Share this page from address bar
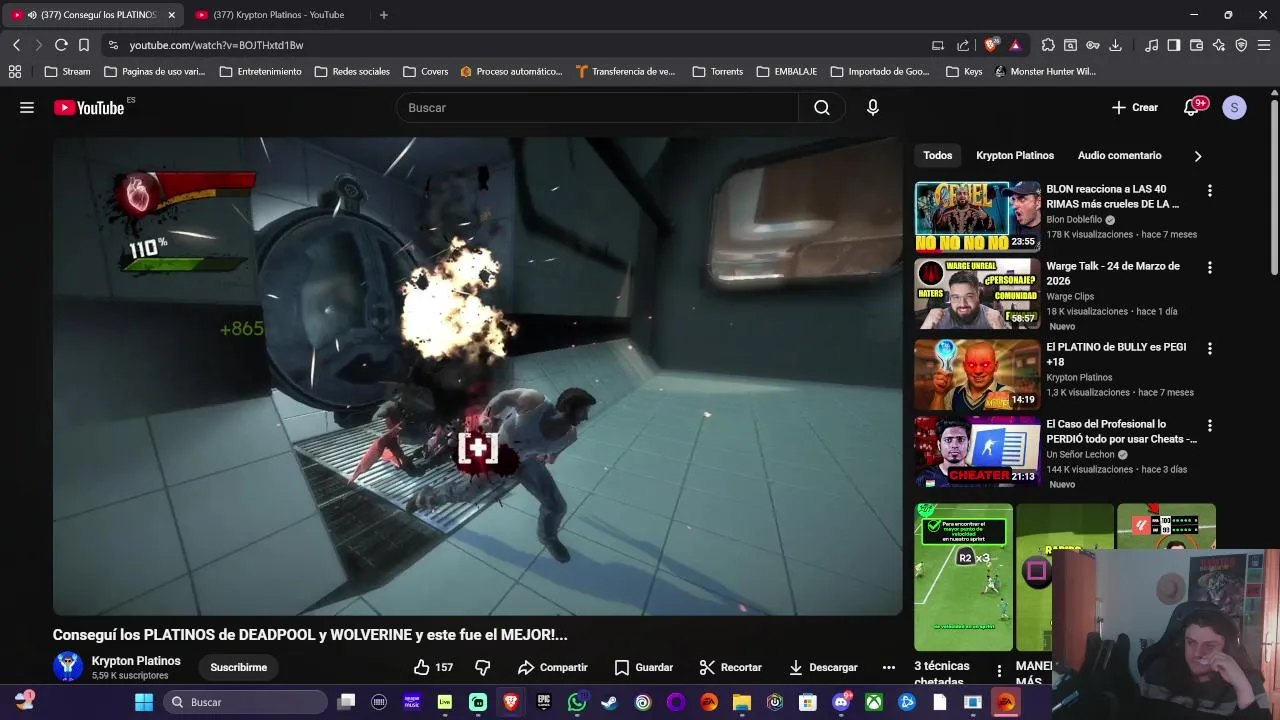The width and height of the screenshot is (1280, 720). coord(963,45)
